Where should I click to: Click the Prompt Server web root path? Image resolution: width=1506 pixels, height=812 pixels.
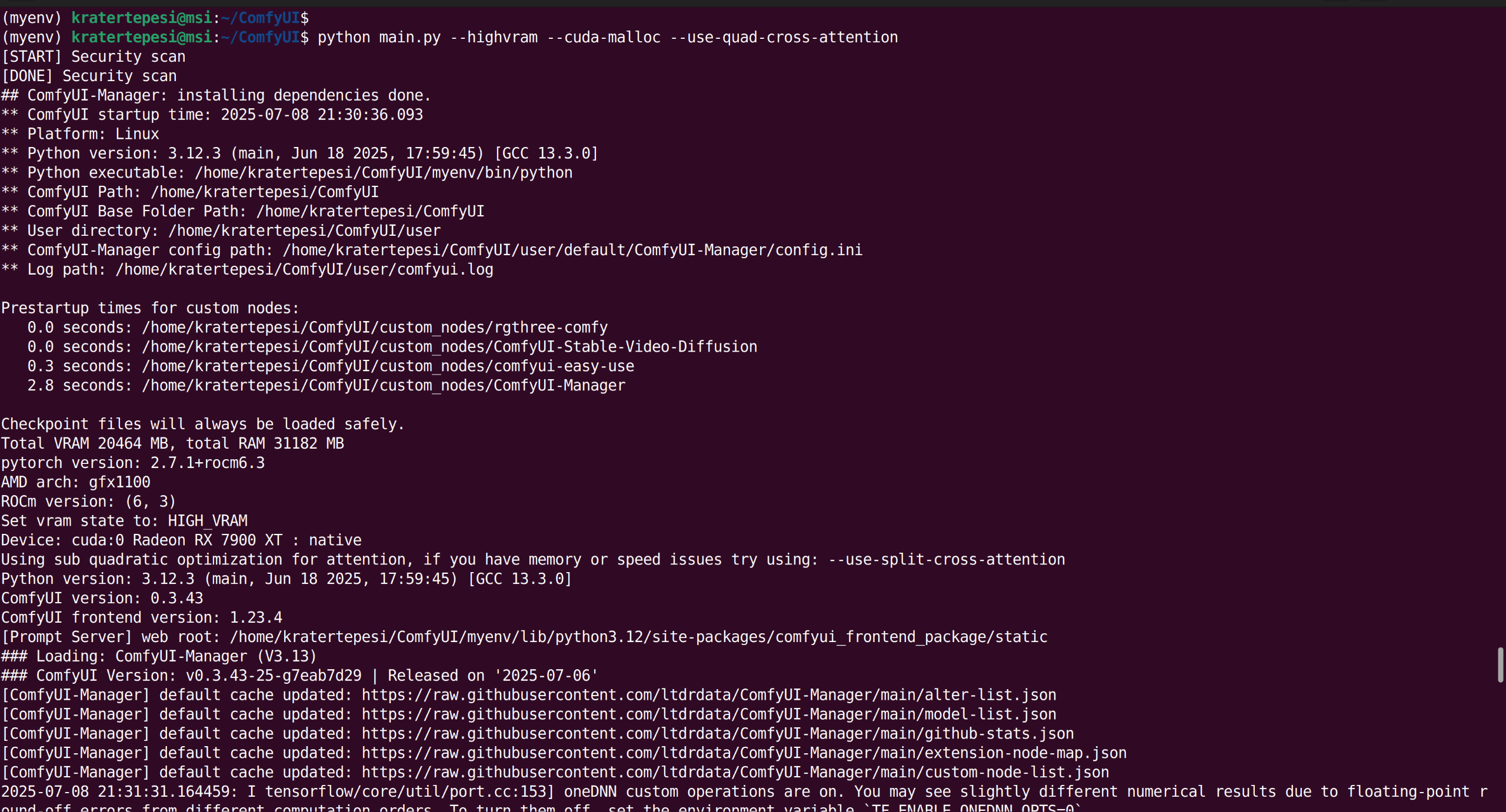(638, 637)
